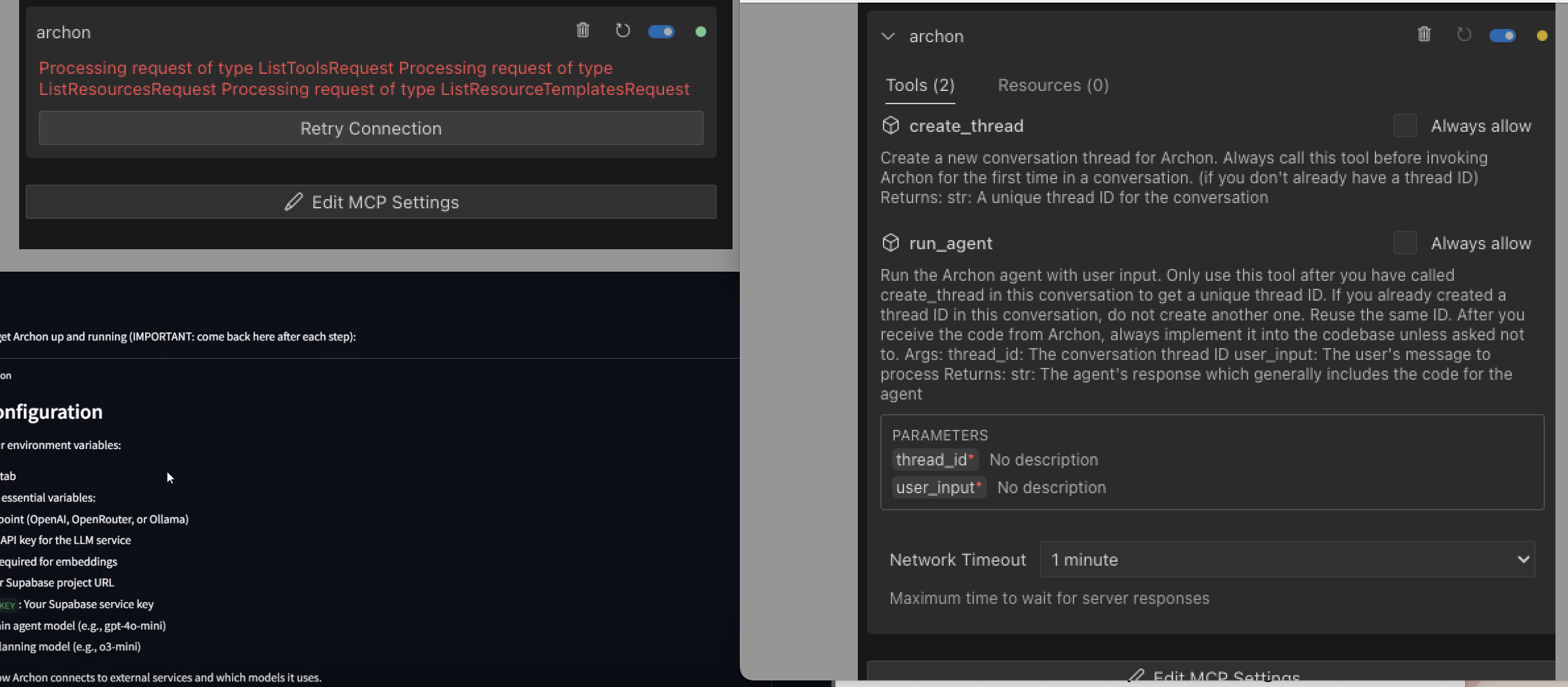Open Network Timeout dropdown

click(1288, 560)
